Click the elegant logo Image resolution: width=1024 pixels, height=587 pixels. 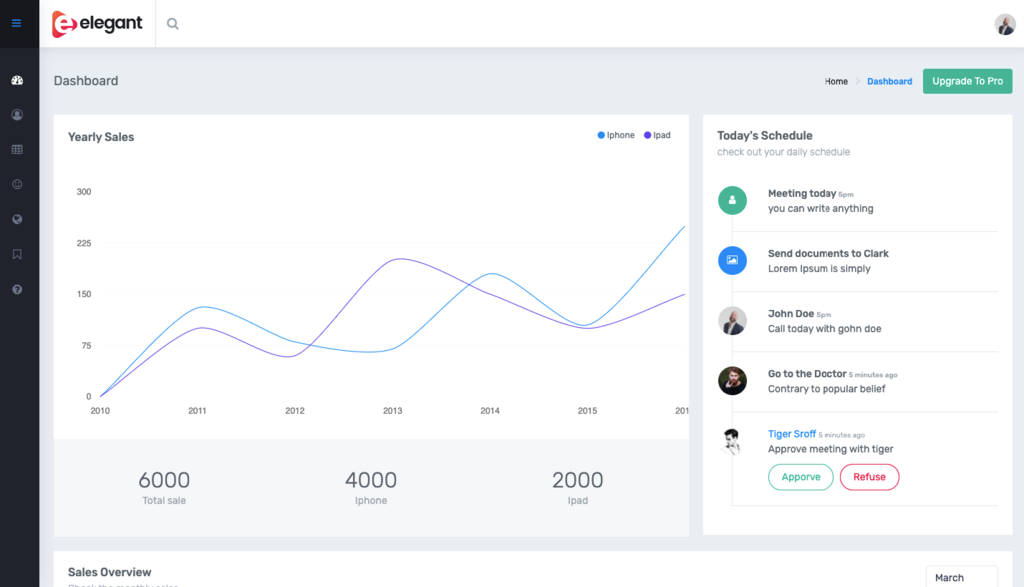coord(97,24)
